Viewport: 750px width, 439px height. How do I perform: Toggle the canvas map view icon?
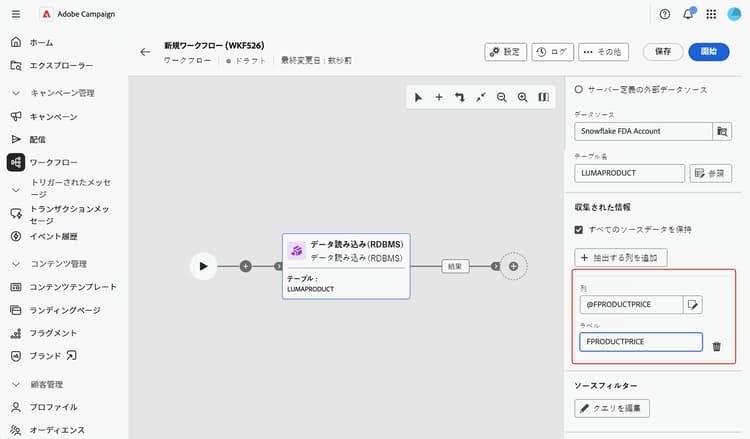pos(543,98)
